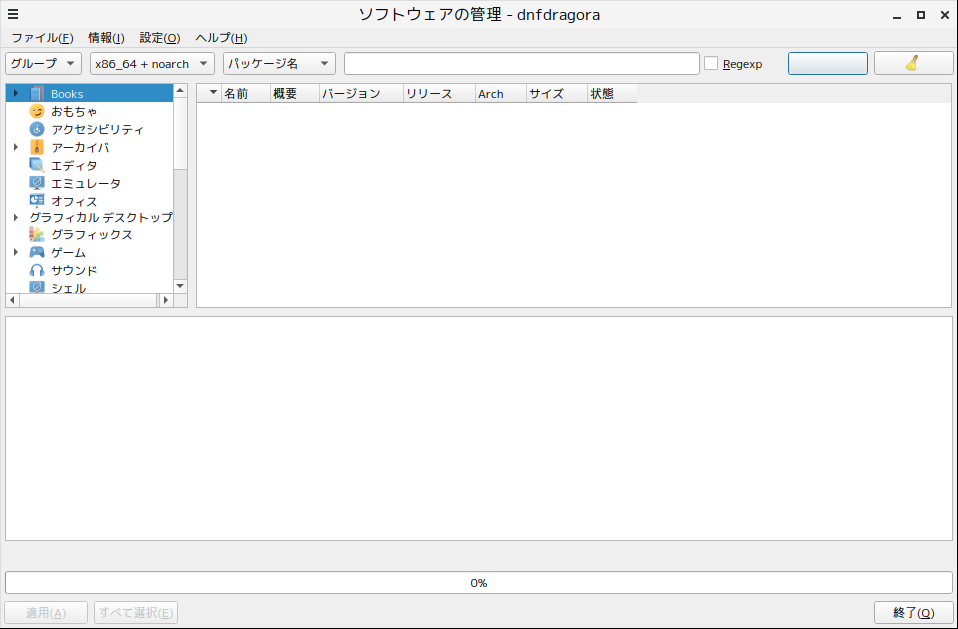Click the checkbox column header arrow
Viewport: 958px width, 629px height.
pos(213,93)
